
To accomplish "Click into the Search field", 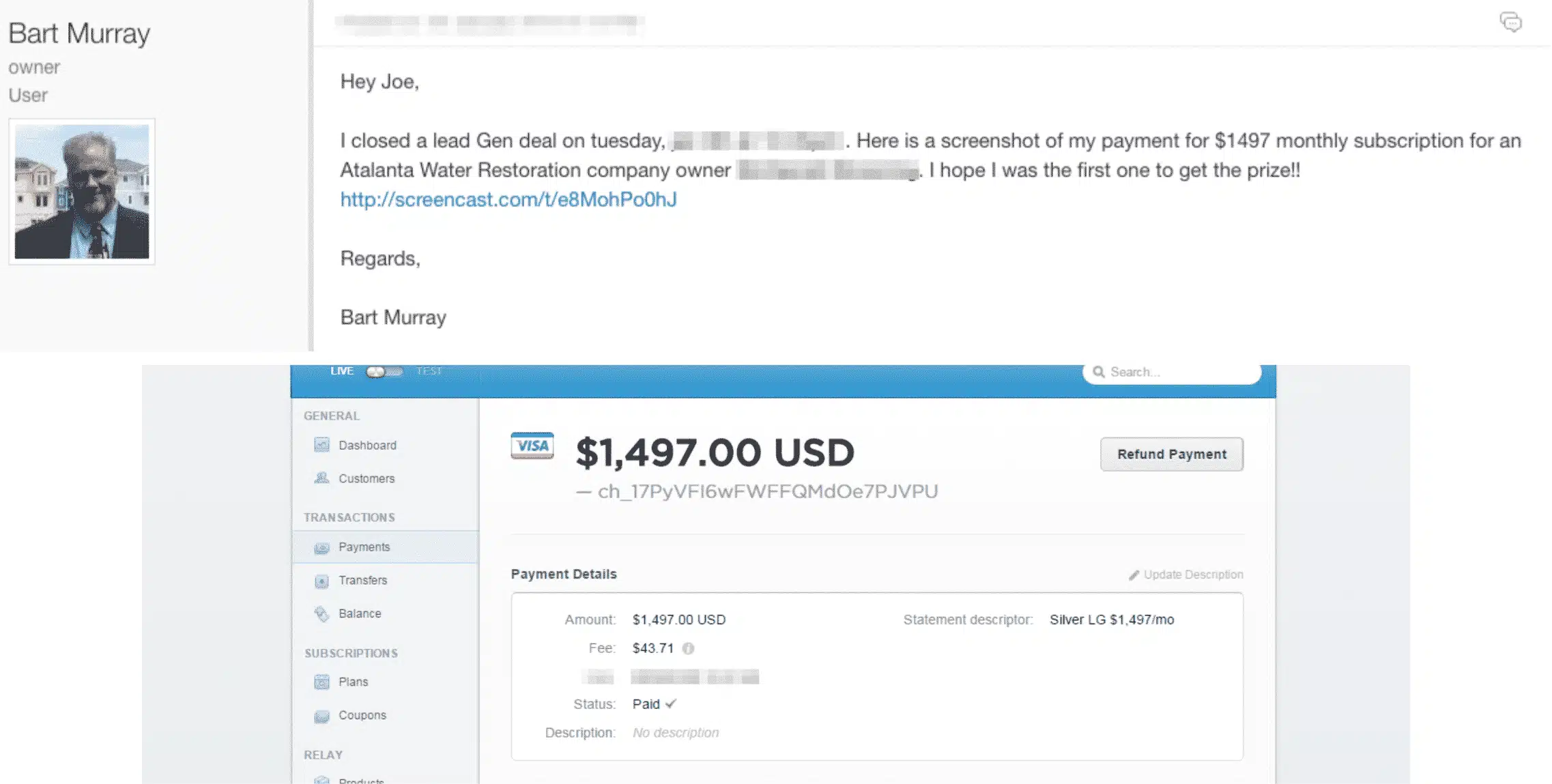I will [x=1171, y=372].
